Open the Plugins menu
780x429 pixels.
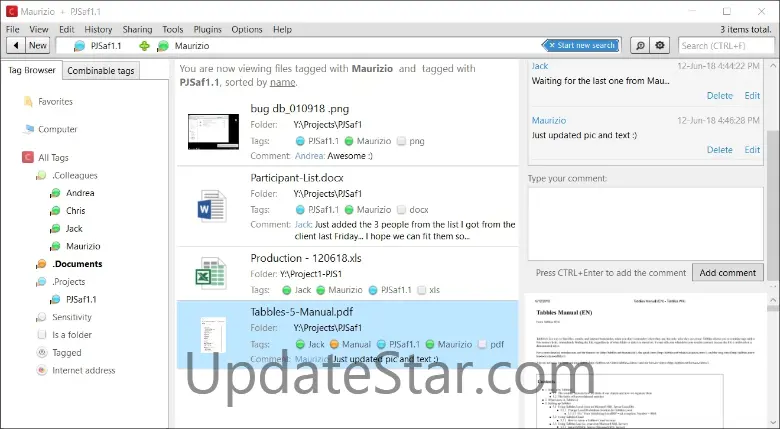pos(207,29)
